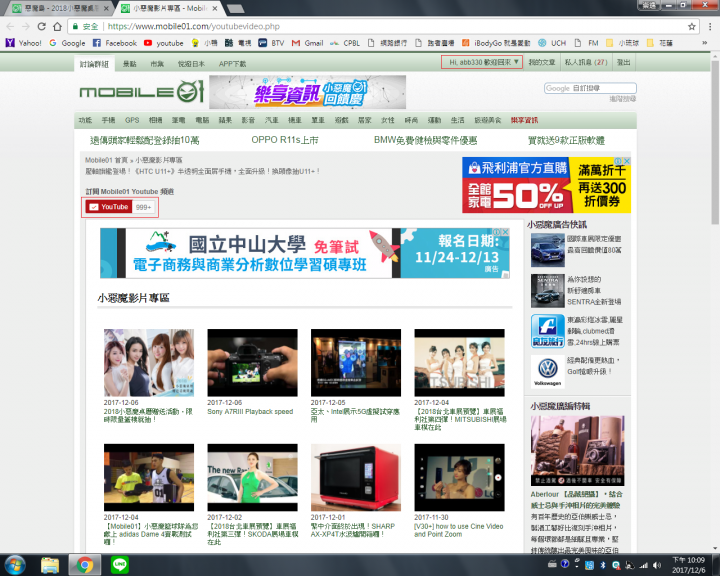720x576 pixels.
Task: Bookmark this page with the star icon
Action: 692,27
